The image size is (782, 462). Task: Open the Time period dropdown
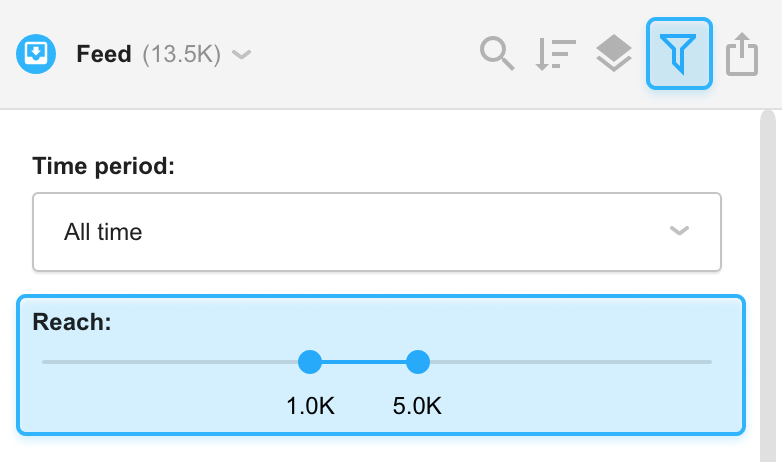coord(377,232)
